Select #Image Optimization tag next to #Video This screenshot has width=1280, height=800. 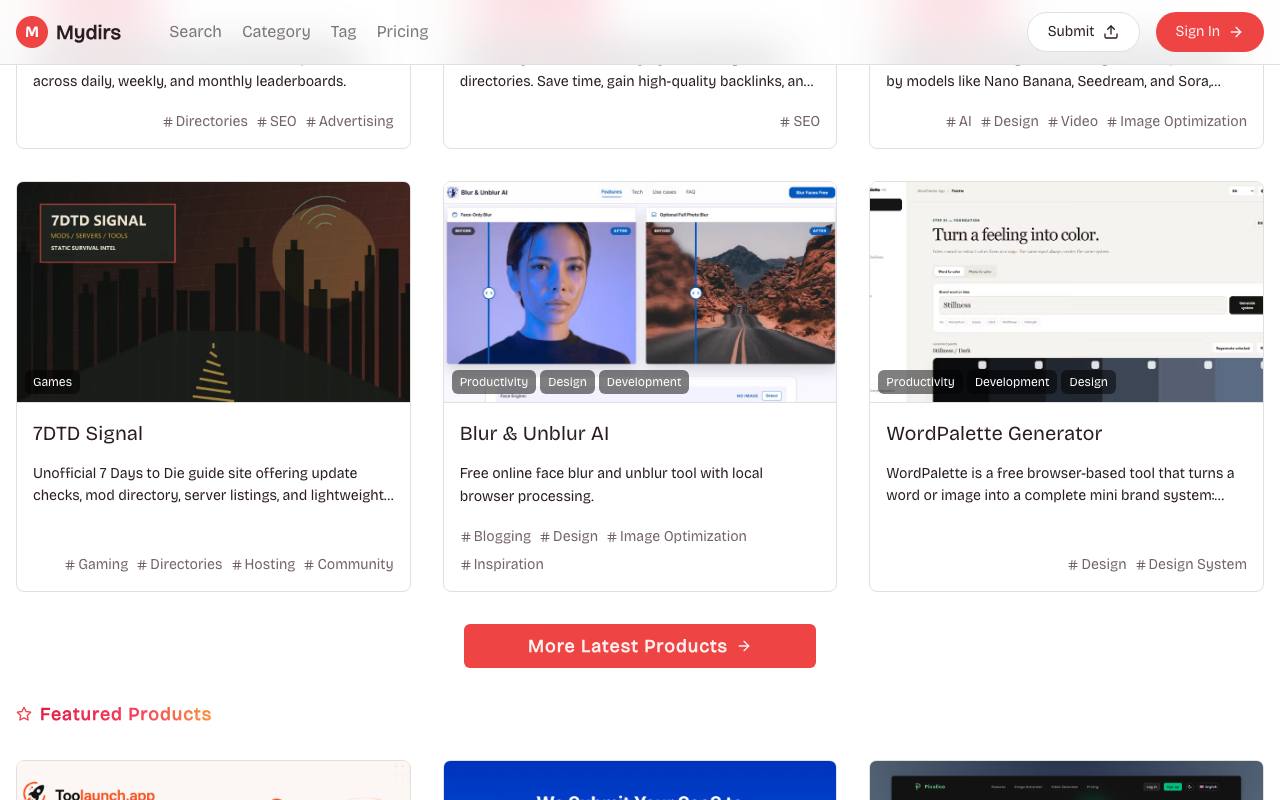point(1177,121)
